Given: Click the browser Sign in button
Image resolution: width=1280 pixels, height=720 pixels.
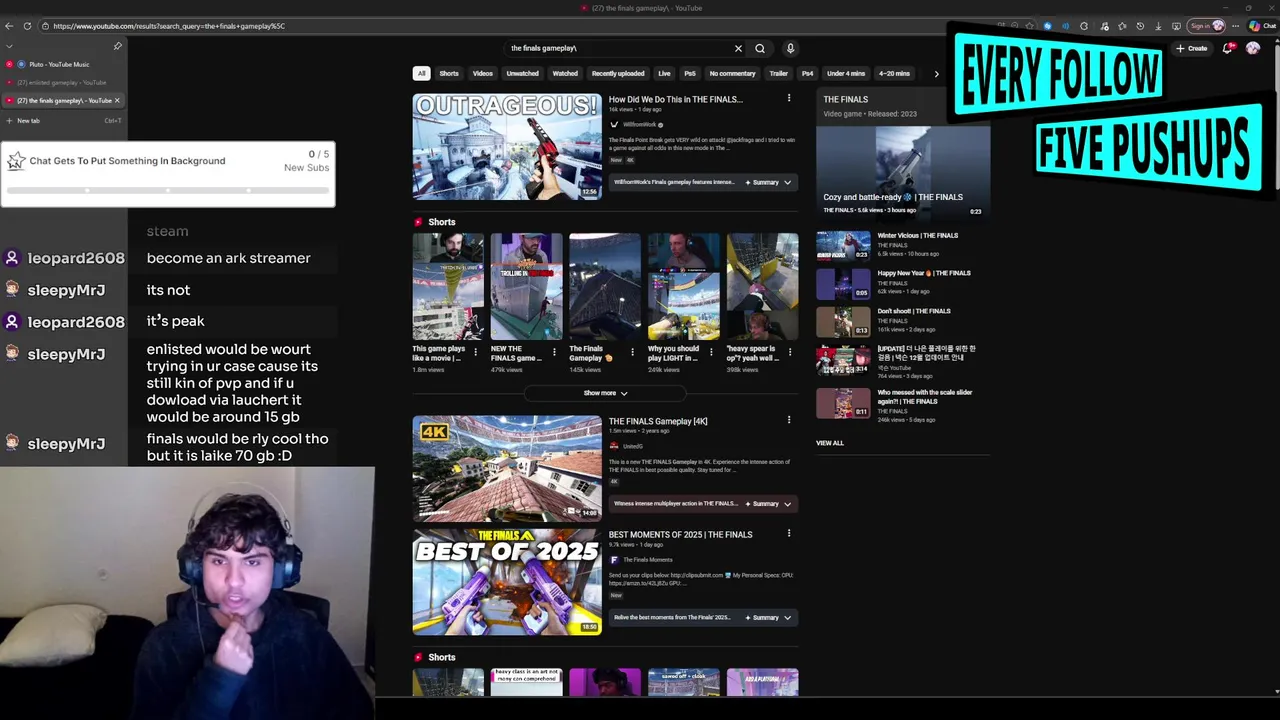Looking at the screenshot, I should (x=1207, y=26).
